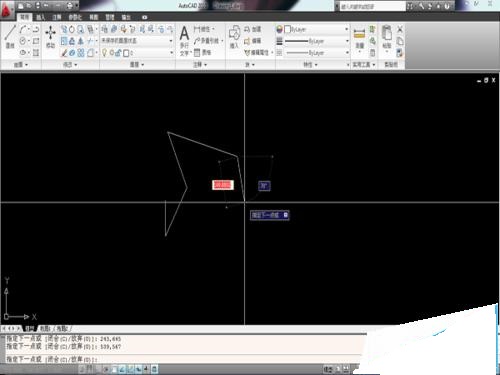500x375 pixels.
Task: Switch to the Annotate (注释) ribbon tab
Action: tap(57, 17)
